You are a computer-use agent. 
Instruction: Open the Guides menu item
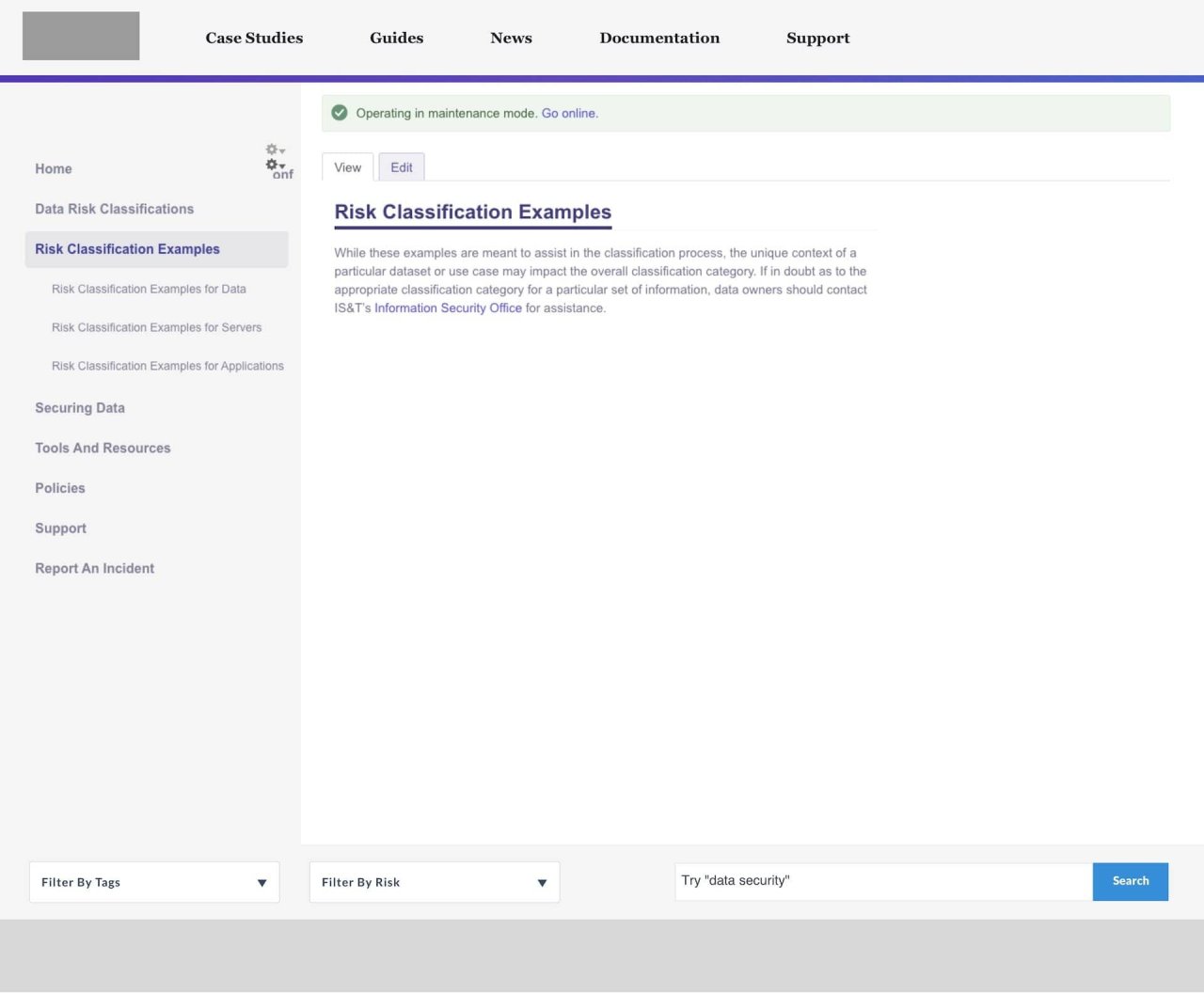click(x=396, y=38)
